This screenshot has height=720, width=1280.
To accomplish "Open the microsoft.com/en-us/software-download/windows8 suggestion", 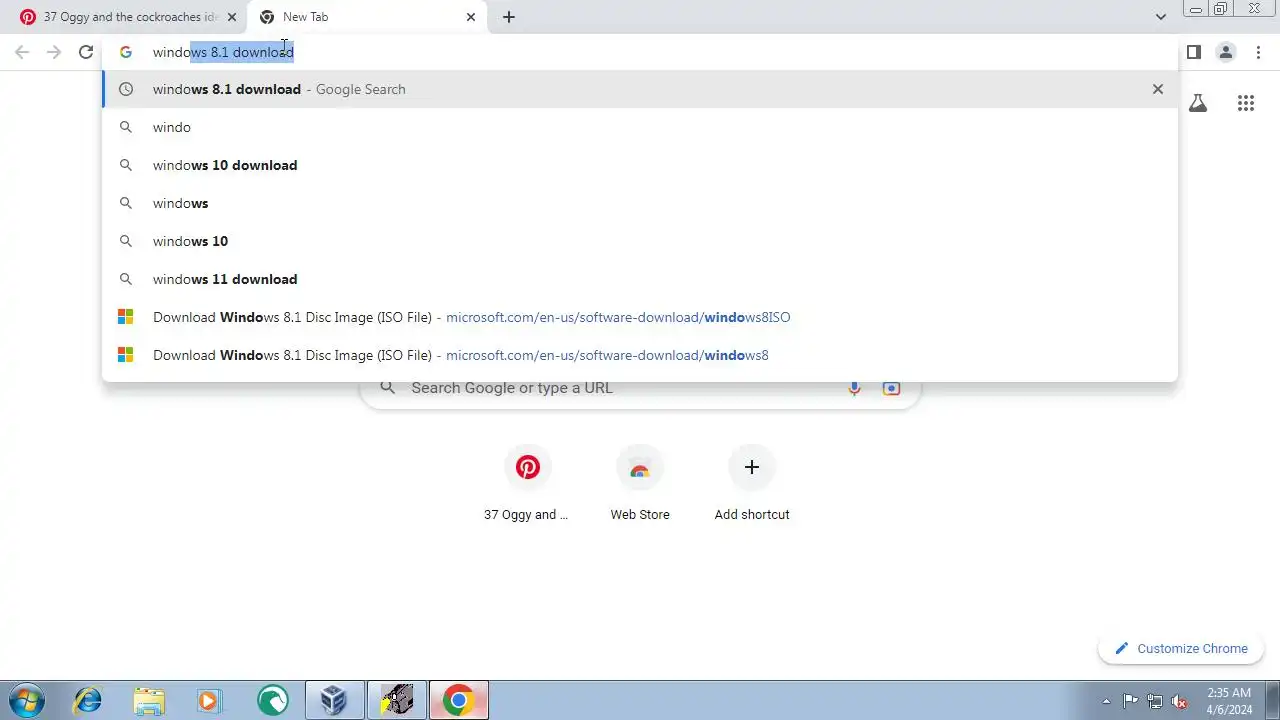I will (640, 355).
